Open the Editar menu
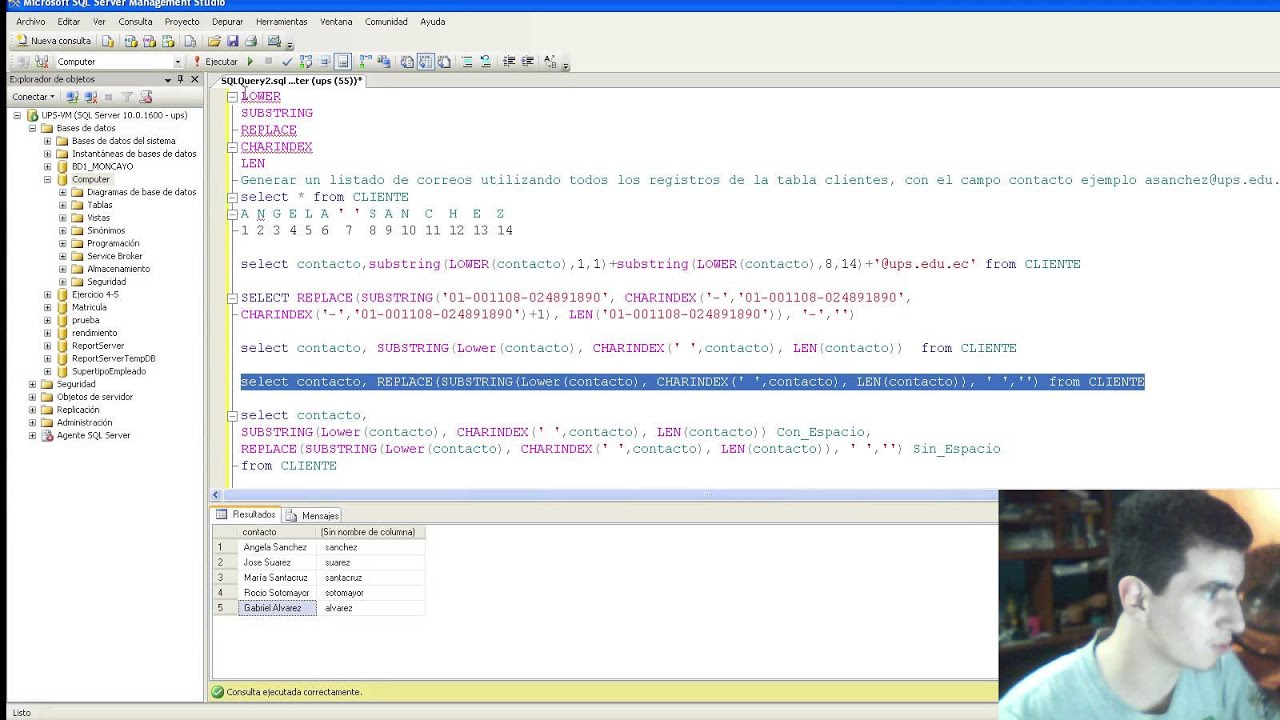This screenshot has width=1280, height=720. [x=68, y=21]
